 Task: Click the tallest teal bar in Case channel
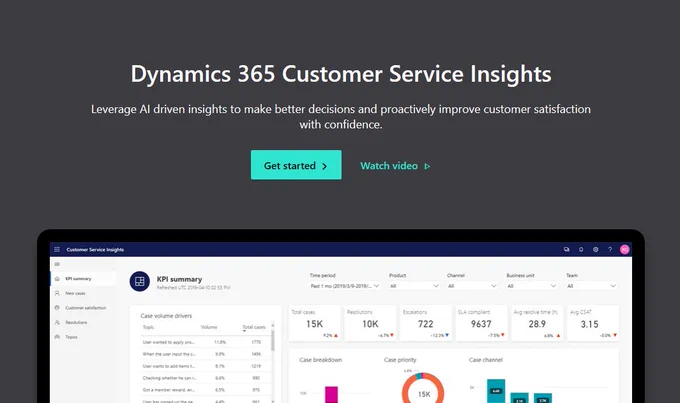pos(496,391)
